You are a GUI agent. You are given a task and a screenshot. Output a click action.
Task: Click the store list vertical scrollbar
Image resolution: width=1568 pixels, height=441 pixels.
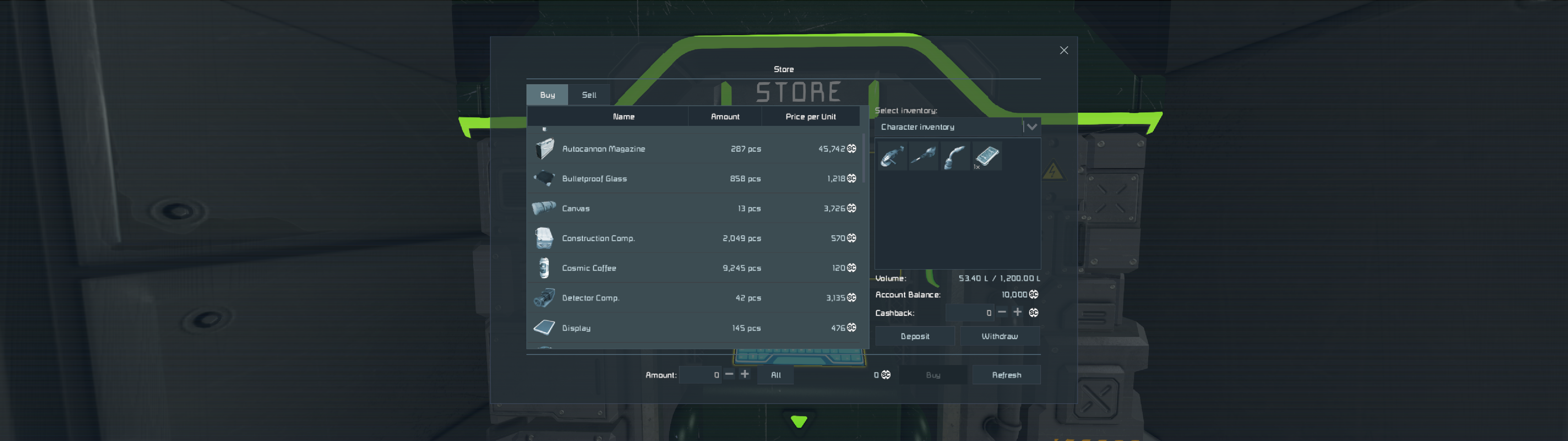(x=864, y=158)
